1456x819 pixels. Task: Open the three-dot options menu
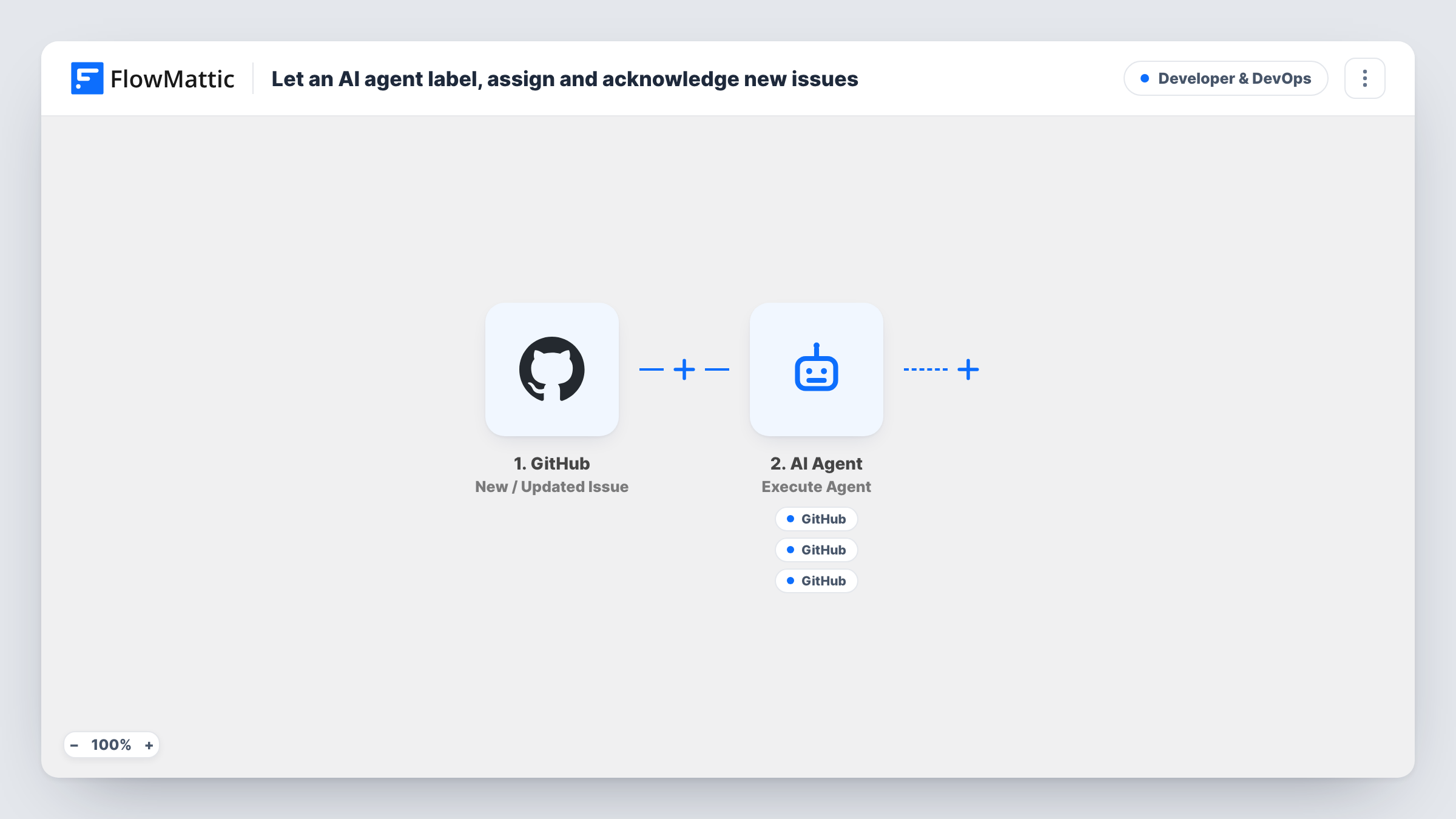point(1364,78)
